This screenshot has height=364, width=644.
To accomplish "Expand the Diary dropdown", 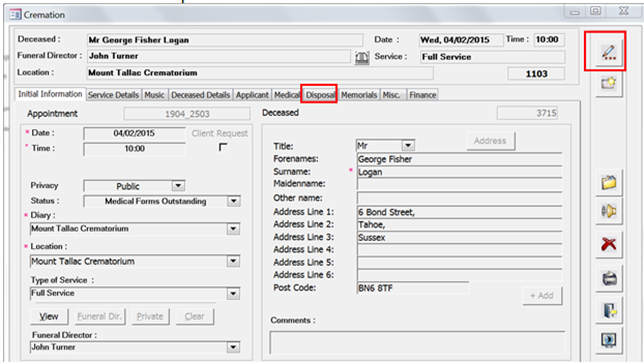I will click(233, 229).
